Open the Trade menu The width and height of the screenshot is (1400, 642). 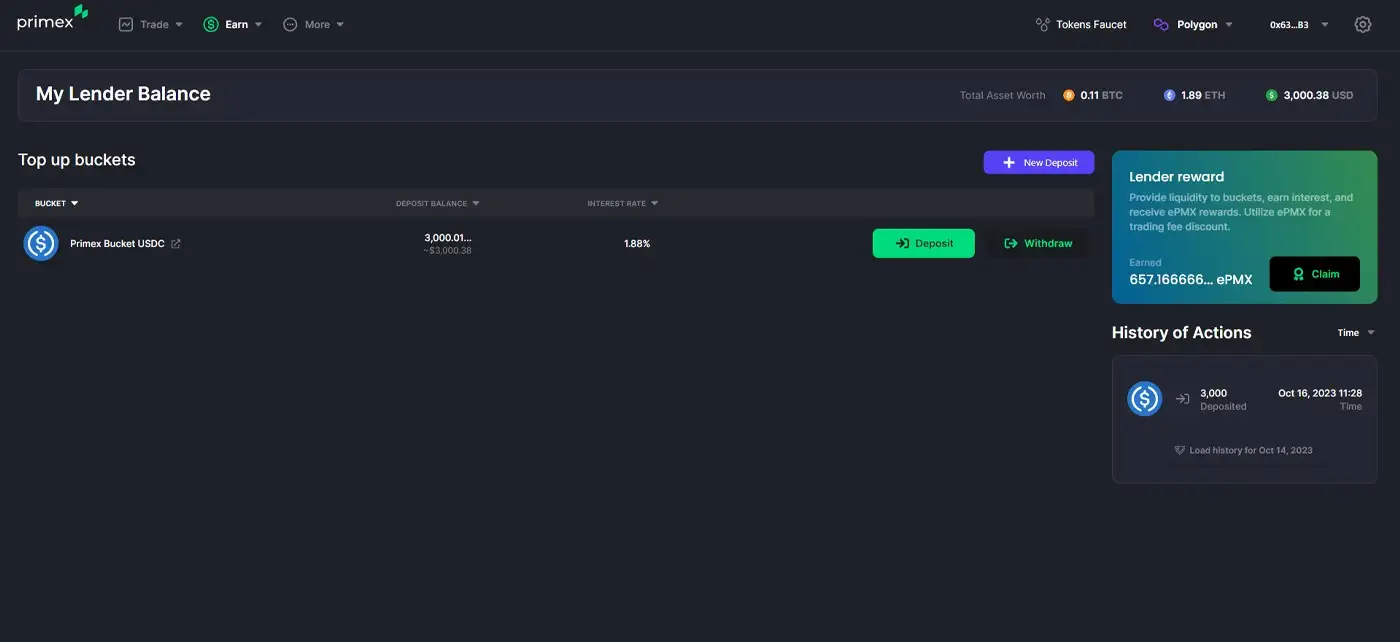[x=150, y=24]
